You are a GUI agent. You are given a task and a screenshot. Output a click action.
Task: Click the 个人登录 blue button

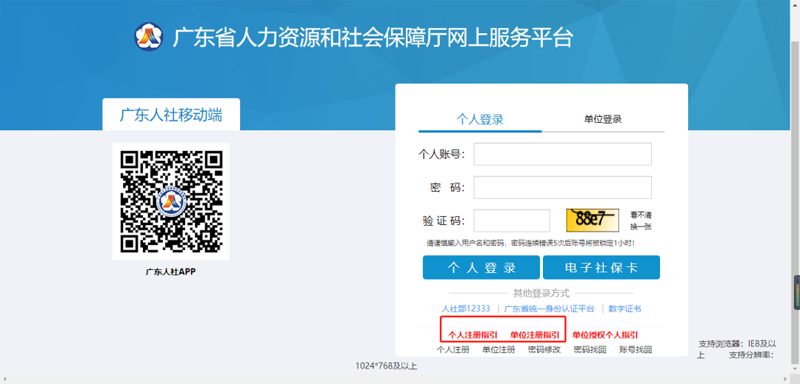(x=481, y=267)
